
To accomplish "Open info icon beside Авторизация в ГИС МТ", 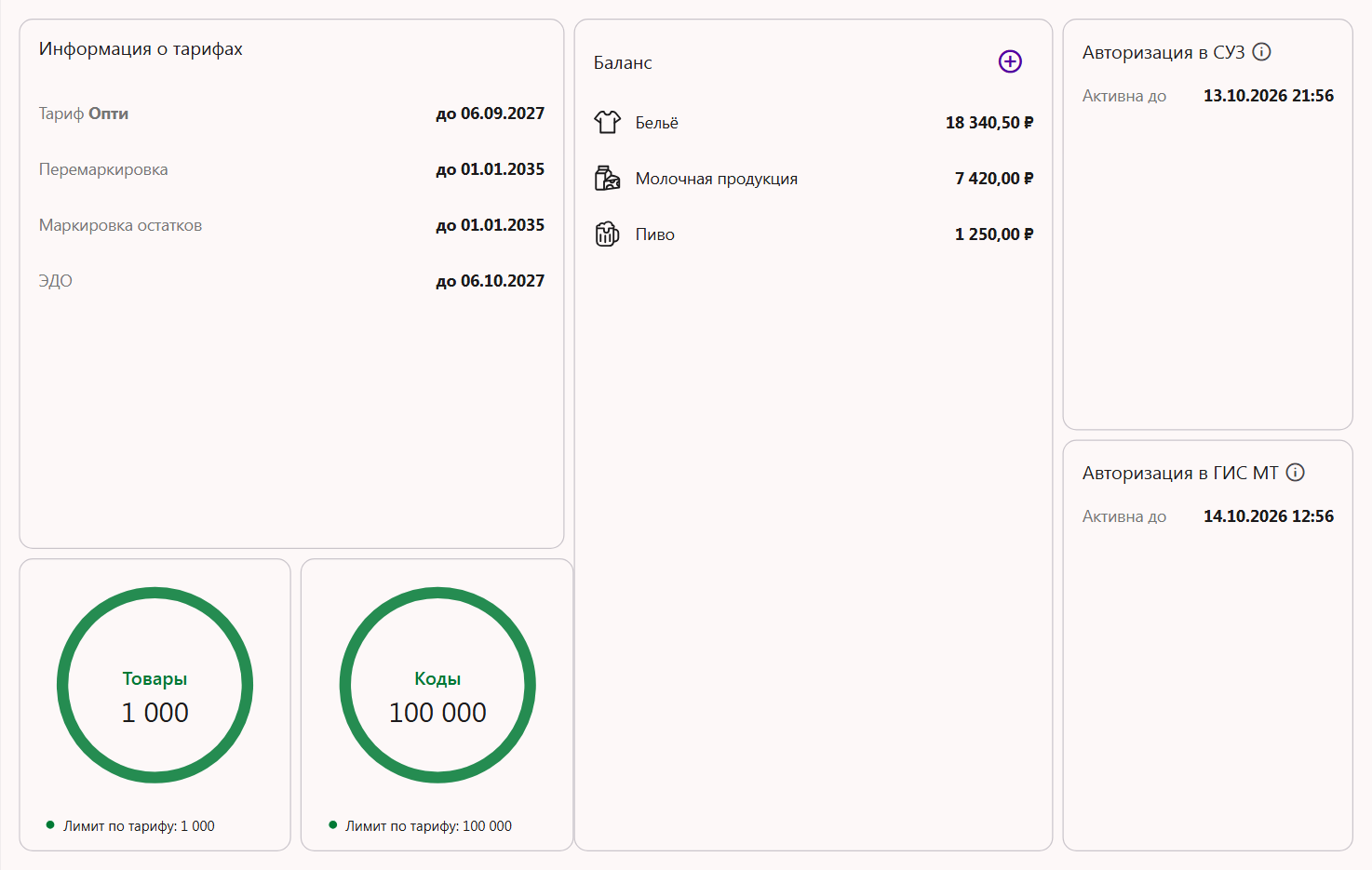I will click(x=1295, y=473).
